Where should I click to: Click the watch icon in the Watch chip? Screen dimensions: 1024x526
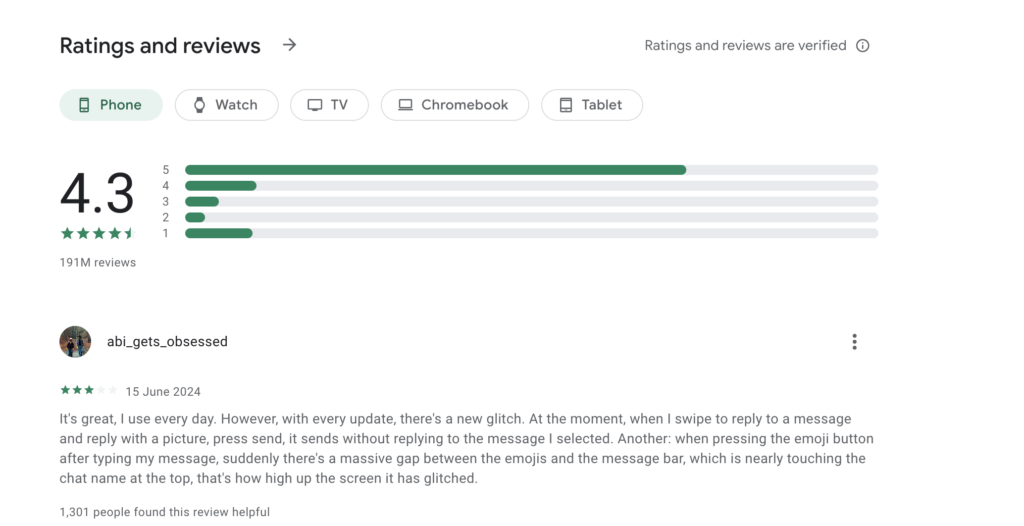(x=199, y=105)
